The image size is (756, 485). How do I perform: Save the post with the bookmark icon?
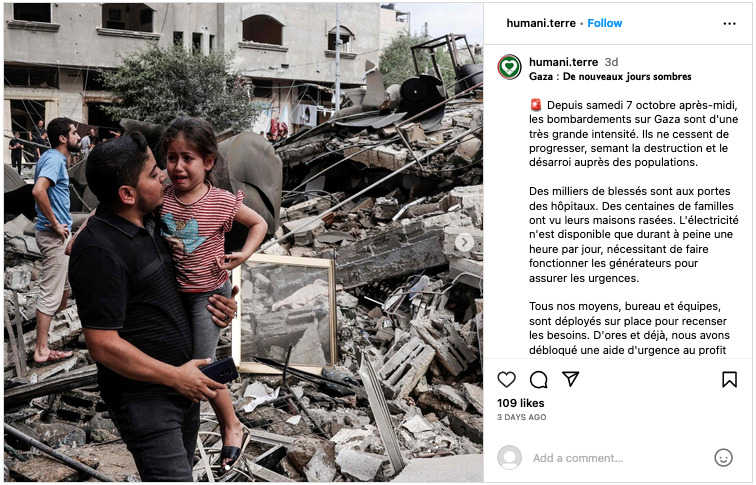(x=729, y=379)
